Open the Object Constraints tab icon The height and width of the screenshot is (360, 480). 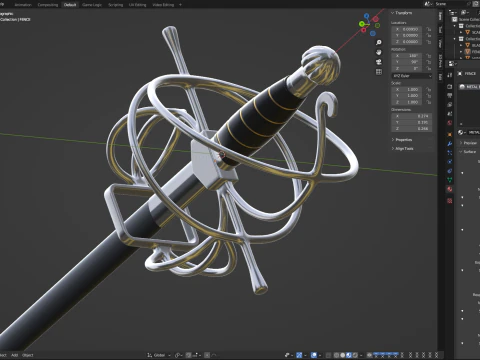[450, 171]
